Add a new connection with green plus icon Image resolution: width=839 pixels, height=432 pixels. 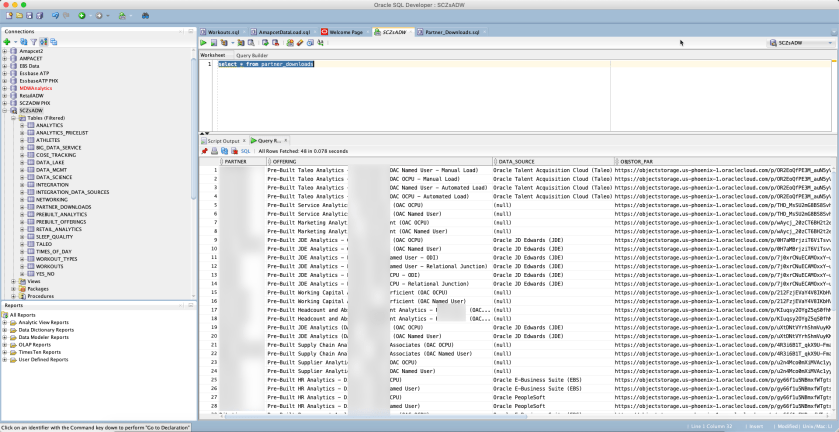point(7,42)
